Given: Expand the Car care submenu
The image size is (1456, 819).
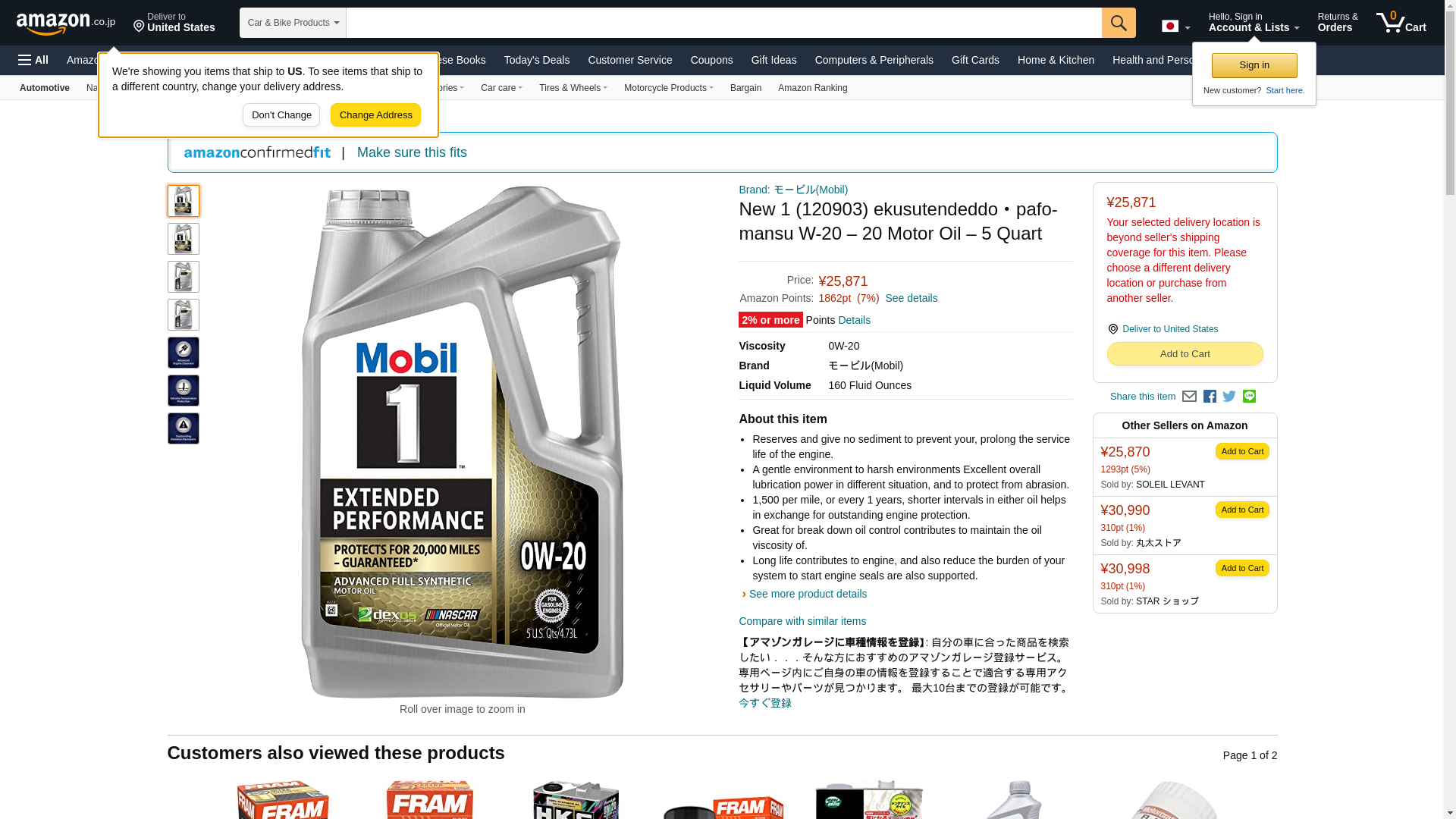Looking at the screenshot, I should [501, 88].
